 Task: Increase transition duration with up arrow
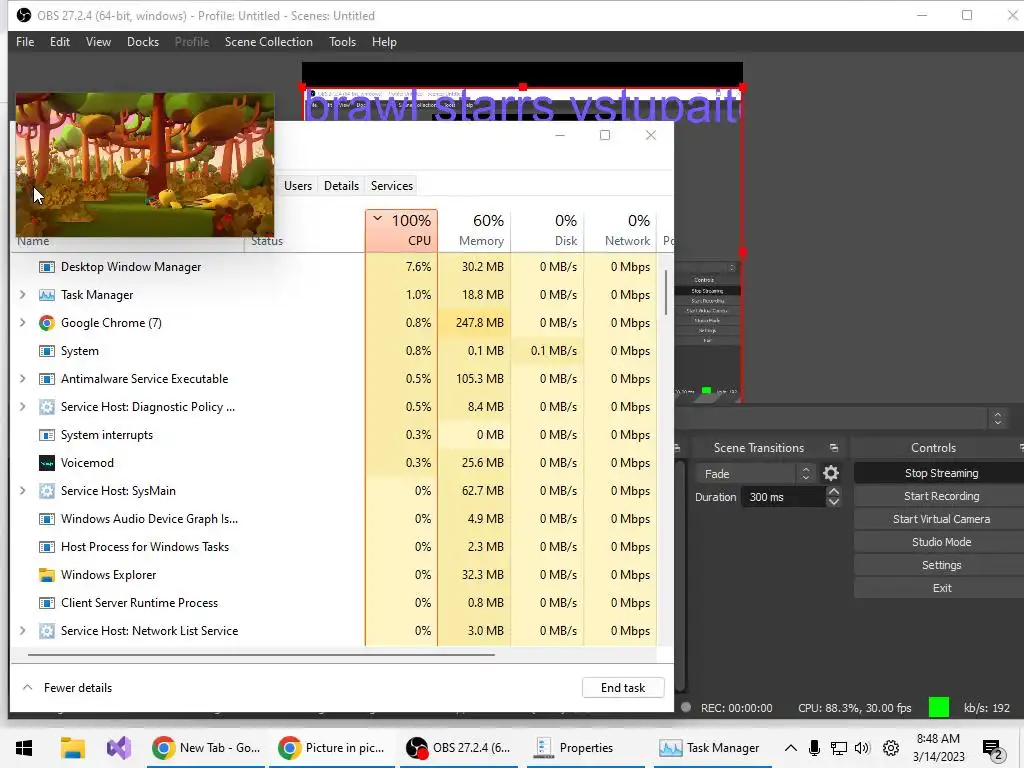click(833, 492)
